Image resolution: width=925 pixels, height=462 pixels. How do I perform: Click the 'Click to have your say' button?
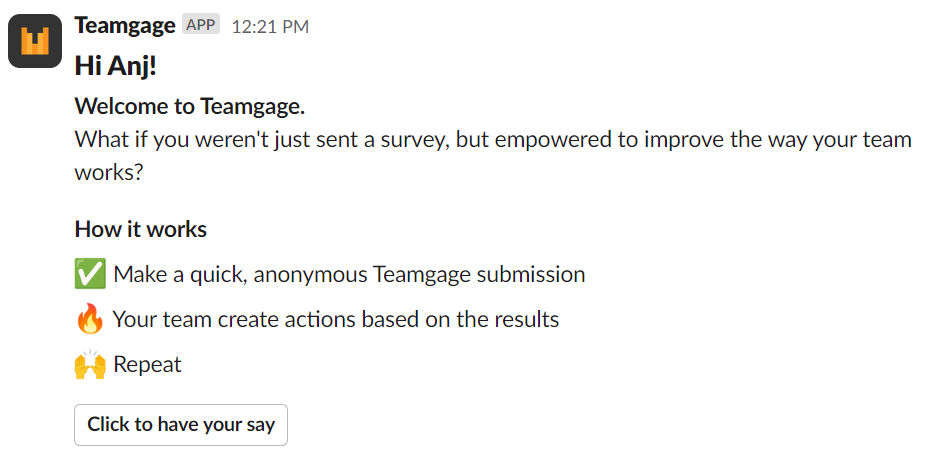181,425
